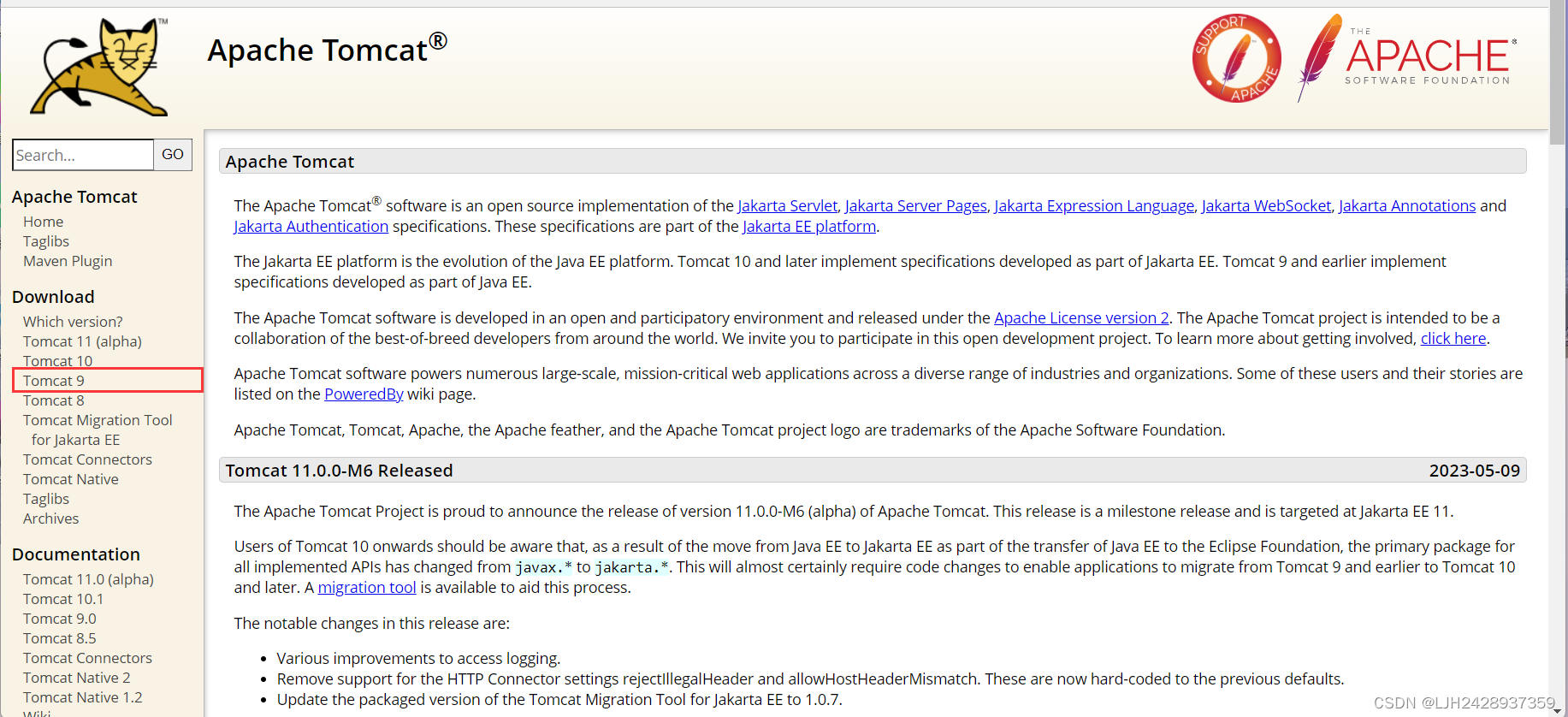Click the Apache Tomcat content section header
The width and height of the screenshot is (1568, 717).
click(873, 161)
